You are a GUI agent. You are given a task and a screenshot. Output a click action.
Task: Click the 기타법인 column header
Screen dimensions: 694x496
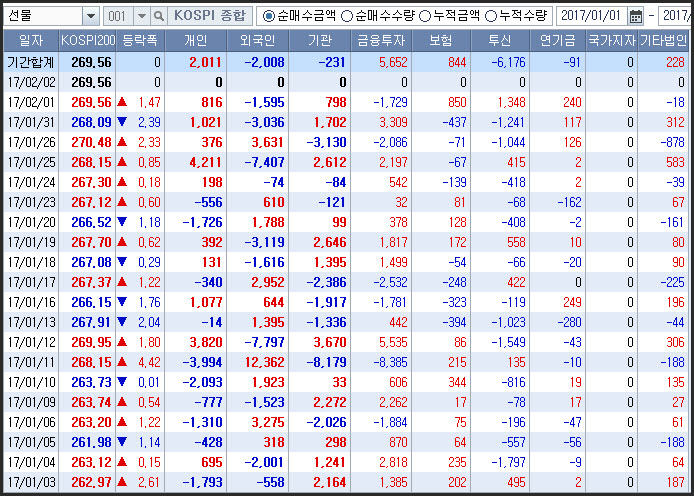[x=663, y=41]
